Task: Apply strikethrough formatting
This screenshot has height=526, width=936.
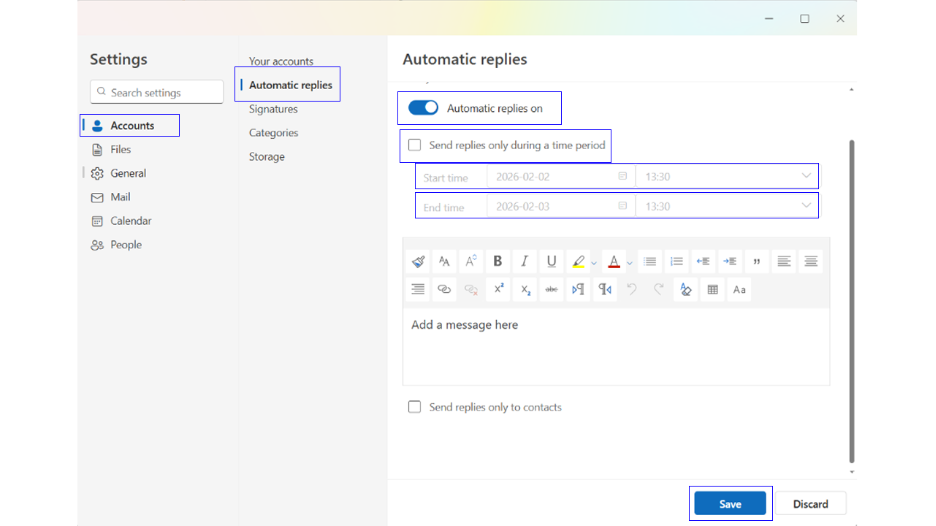Action: [552, 290]
